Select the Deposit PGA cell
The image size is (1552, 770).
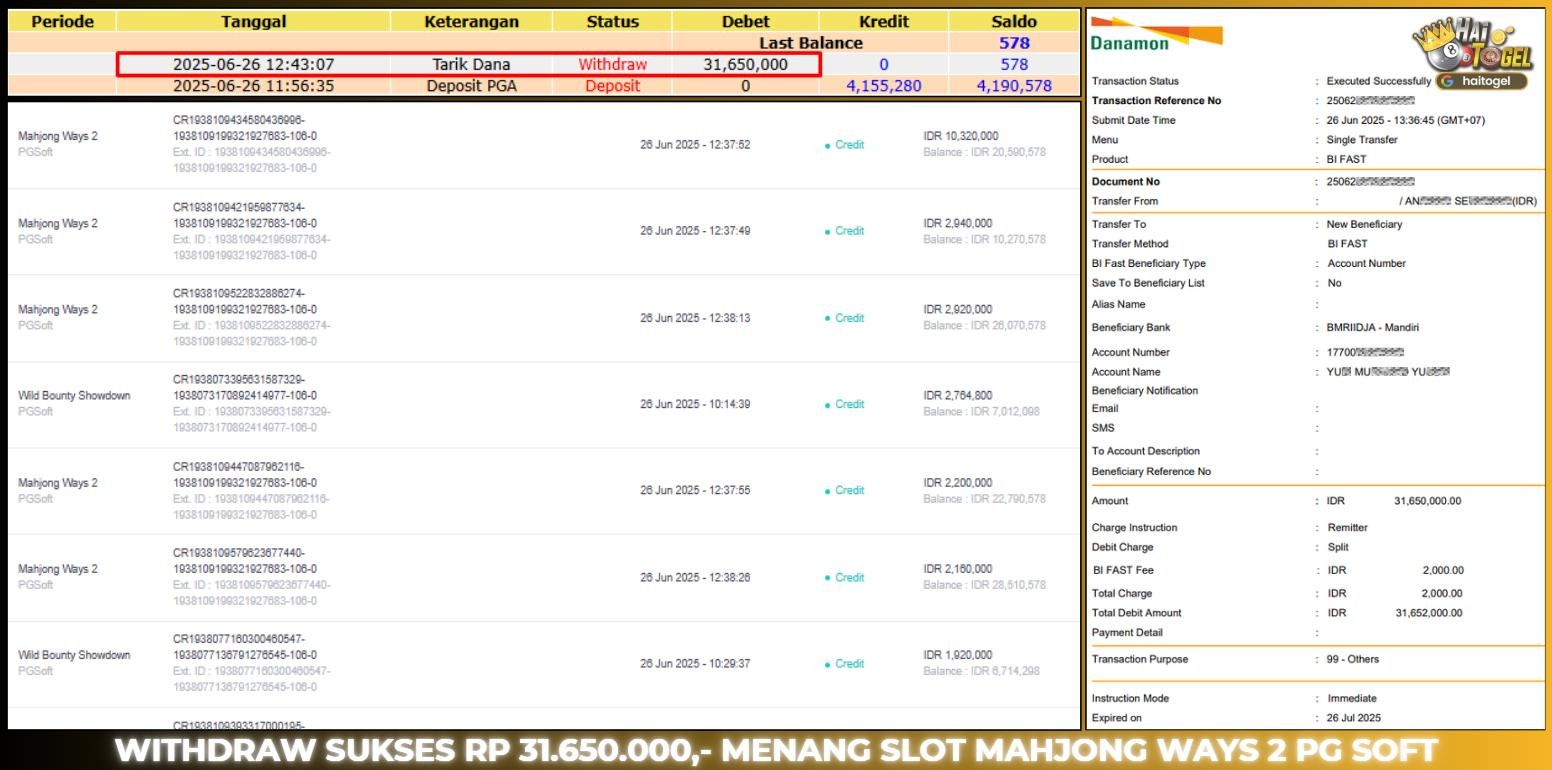471,86
